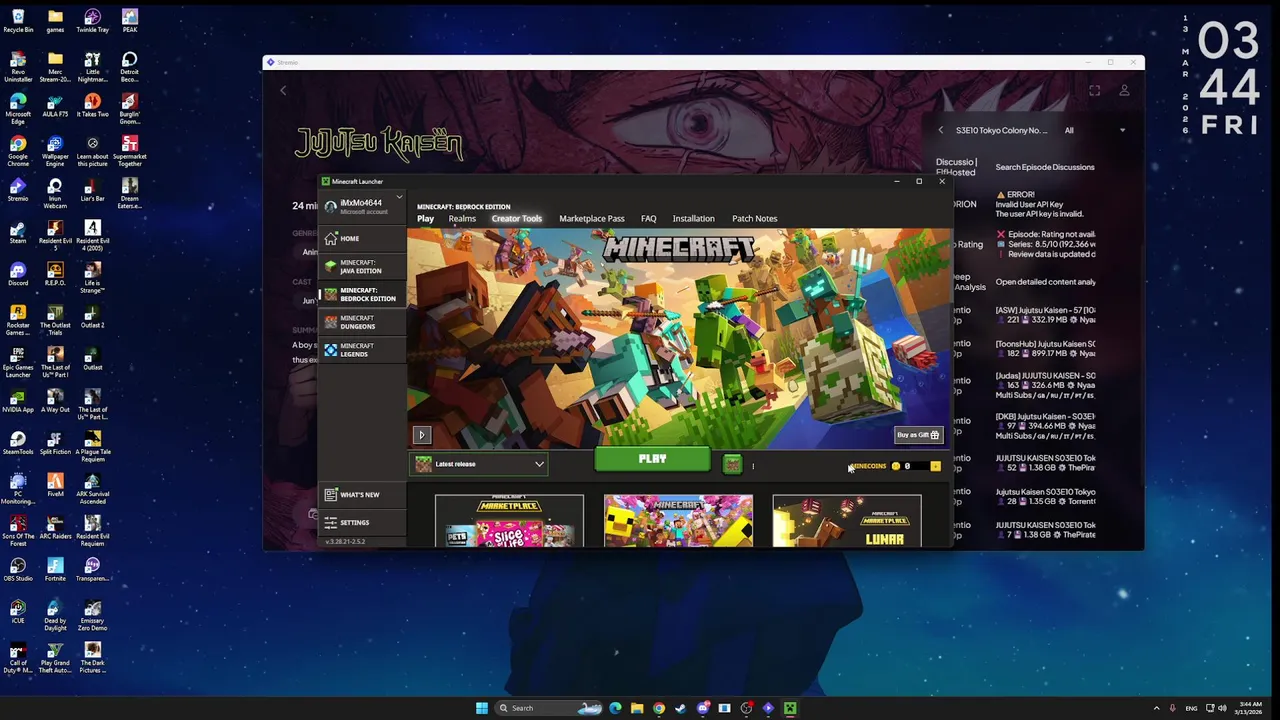The height and width of the screenshot is (720, 1280).
Task: Open Minecraft Launcher icon on taskbar
Action: tap(790, 708)
